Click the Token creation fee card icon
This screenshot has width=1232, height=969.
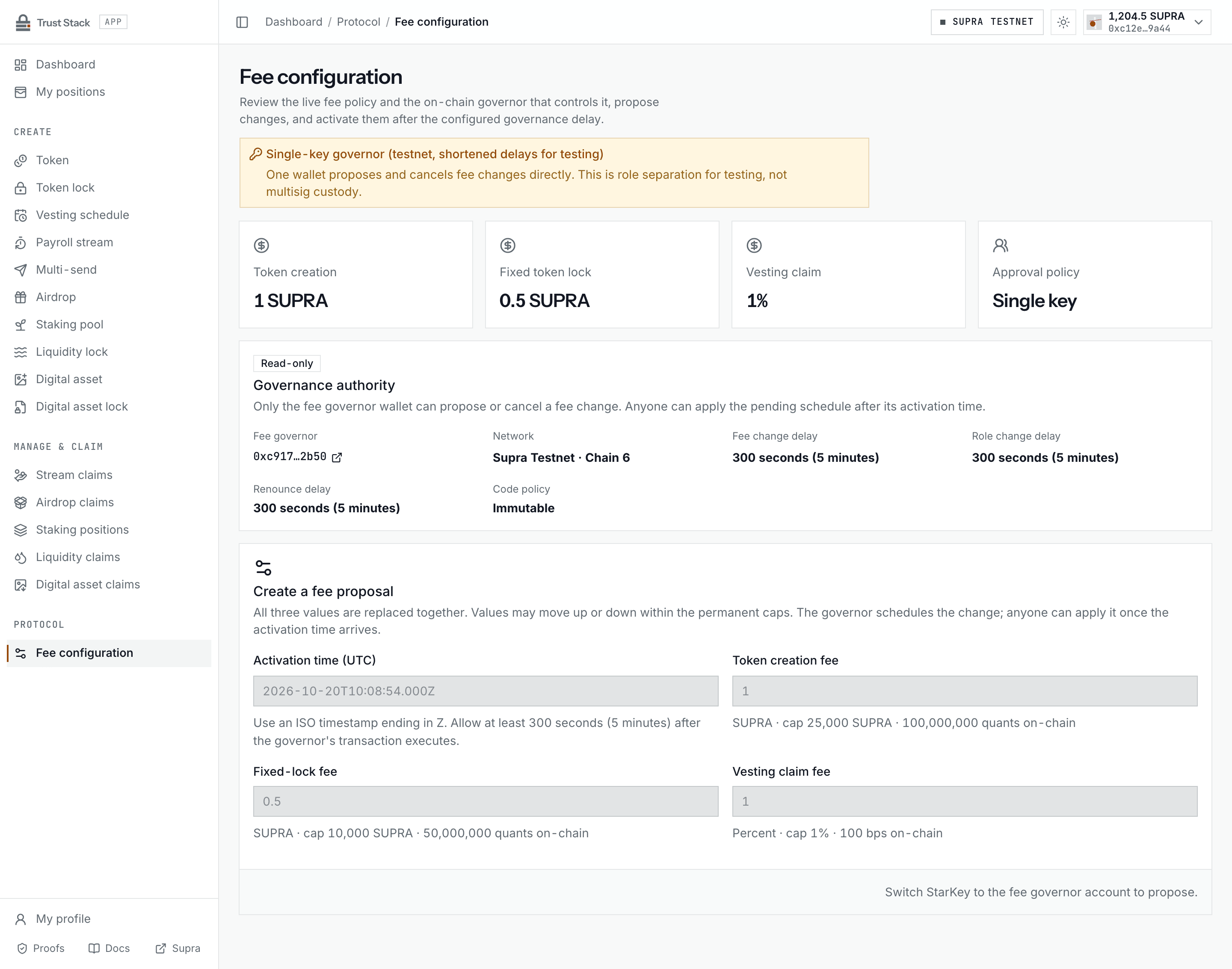click(262, 245)
